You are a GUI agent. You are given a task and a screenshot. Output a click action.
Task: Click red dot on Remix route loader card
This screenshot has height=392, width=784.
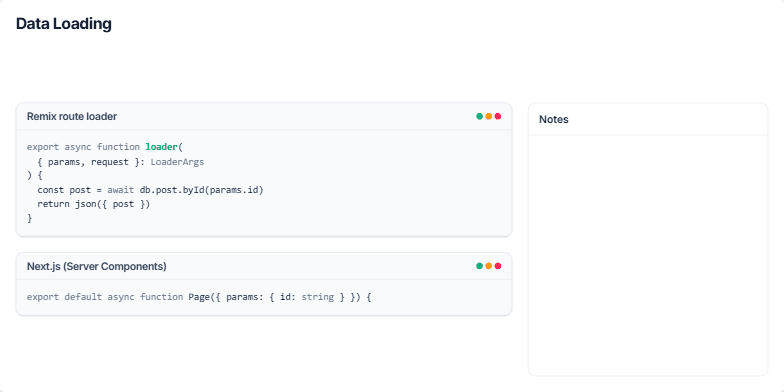pyautogui.click(x=498, y=116)
